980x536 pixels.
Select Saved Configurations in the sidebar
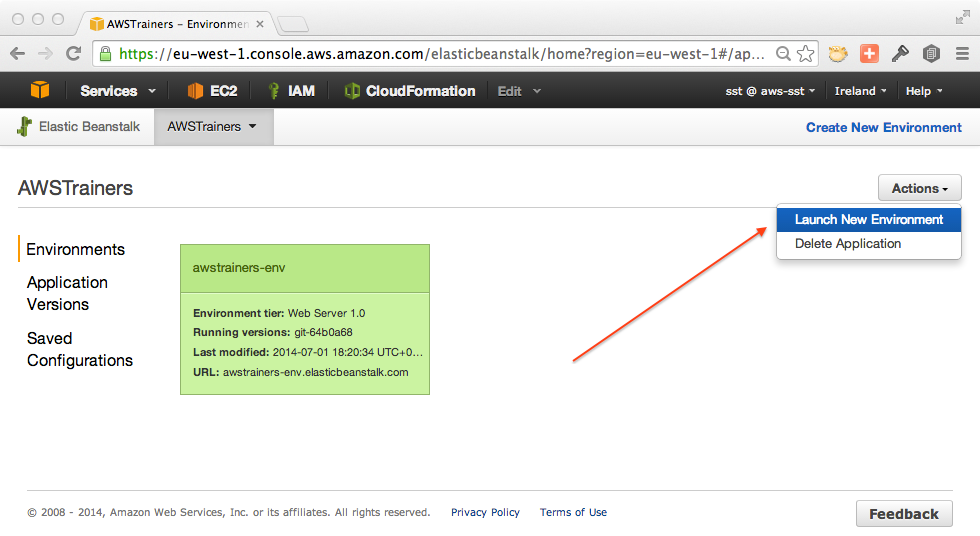[x=80, y=349]
